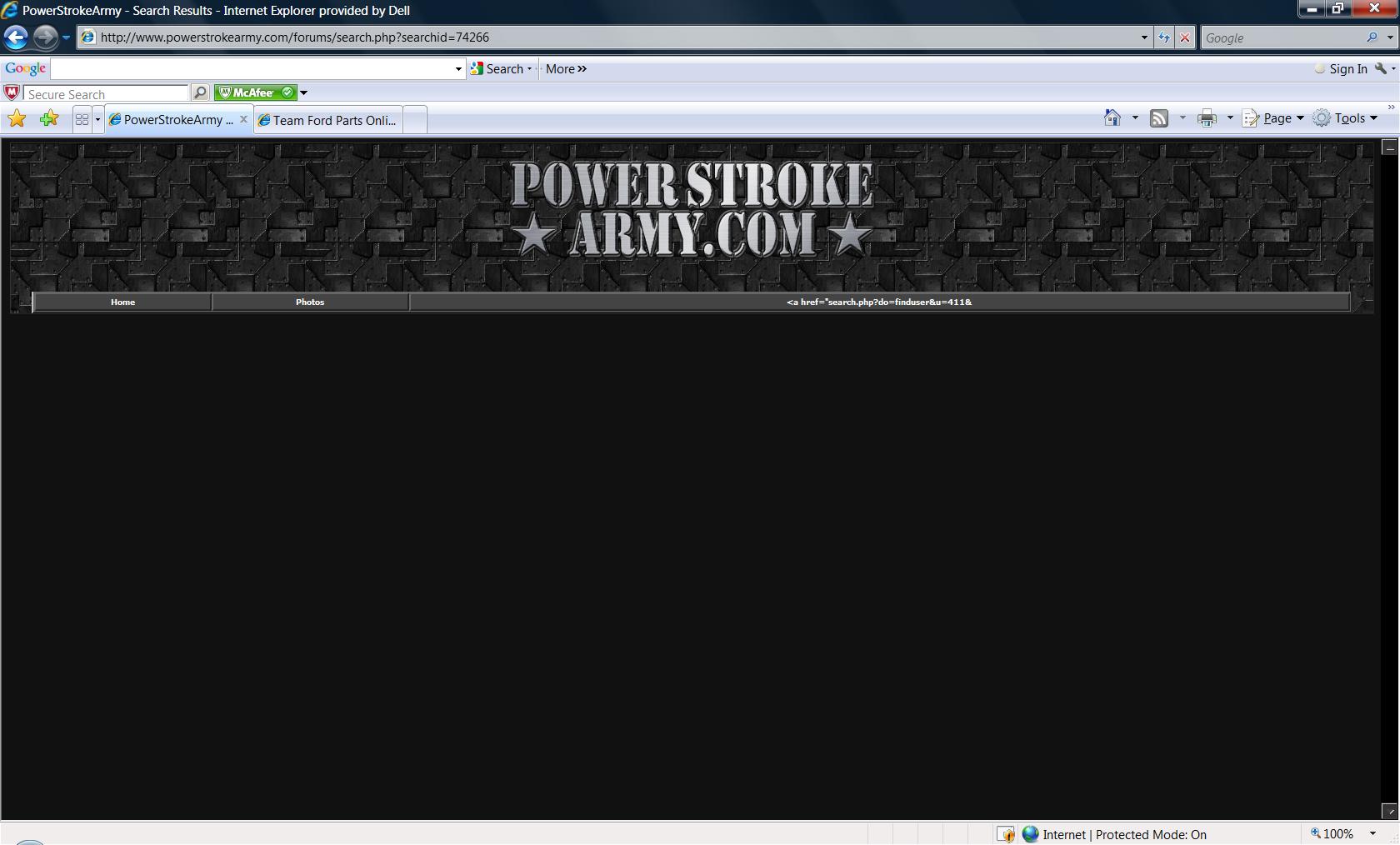
Task: Click Add to Favorites star-plus icon
Action: tap(49, 118)
